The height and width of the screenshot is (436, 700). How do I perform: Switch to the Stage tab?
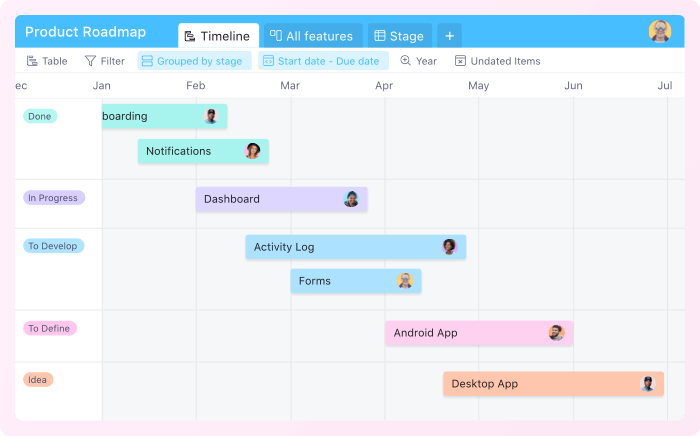click(399, 36)
